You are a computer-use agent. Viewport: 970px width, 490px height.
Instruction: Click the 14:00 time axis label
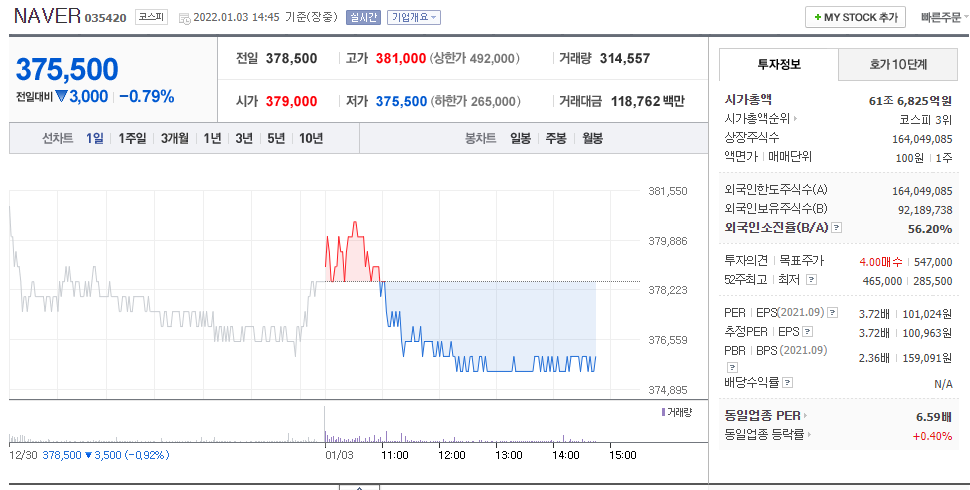click(565, 455)
